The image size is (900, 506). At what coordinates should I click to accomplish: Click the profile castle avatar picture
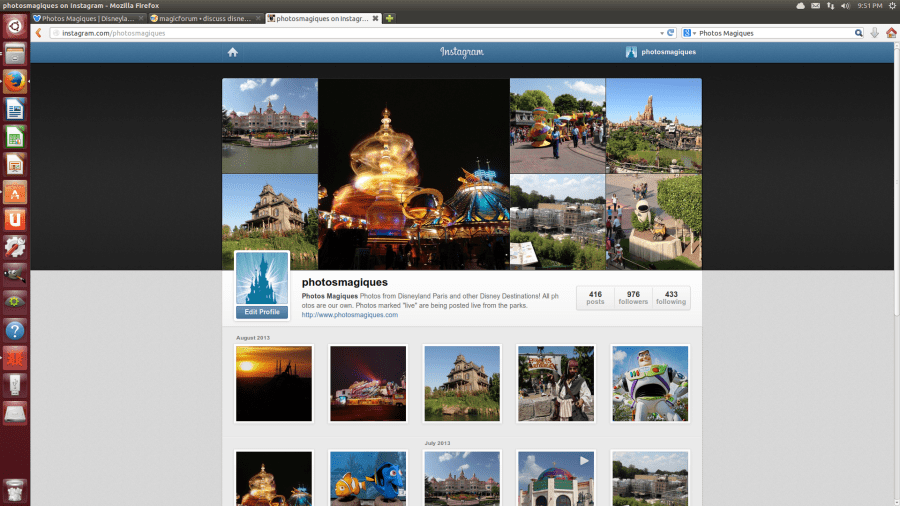coord(262,278)
